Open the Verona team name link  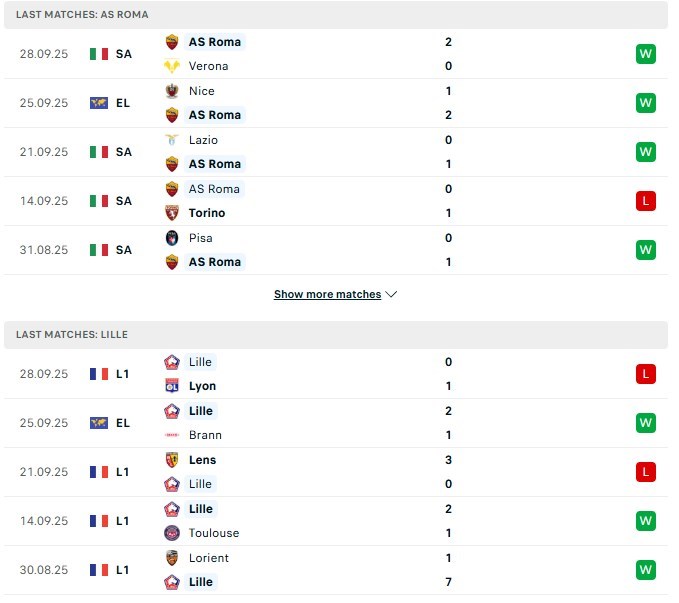coord(208,66)
